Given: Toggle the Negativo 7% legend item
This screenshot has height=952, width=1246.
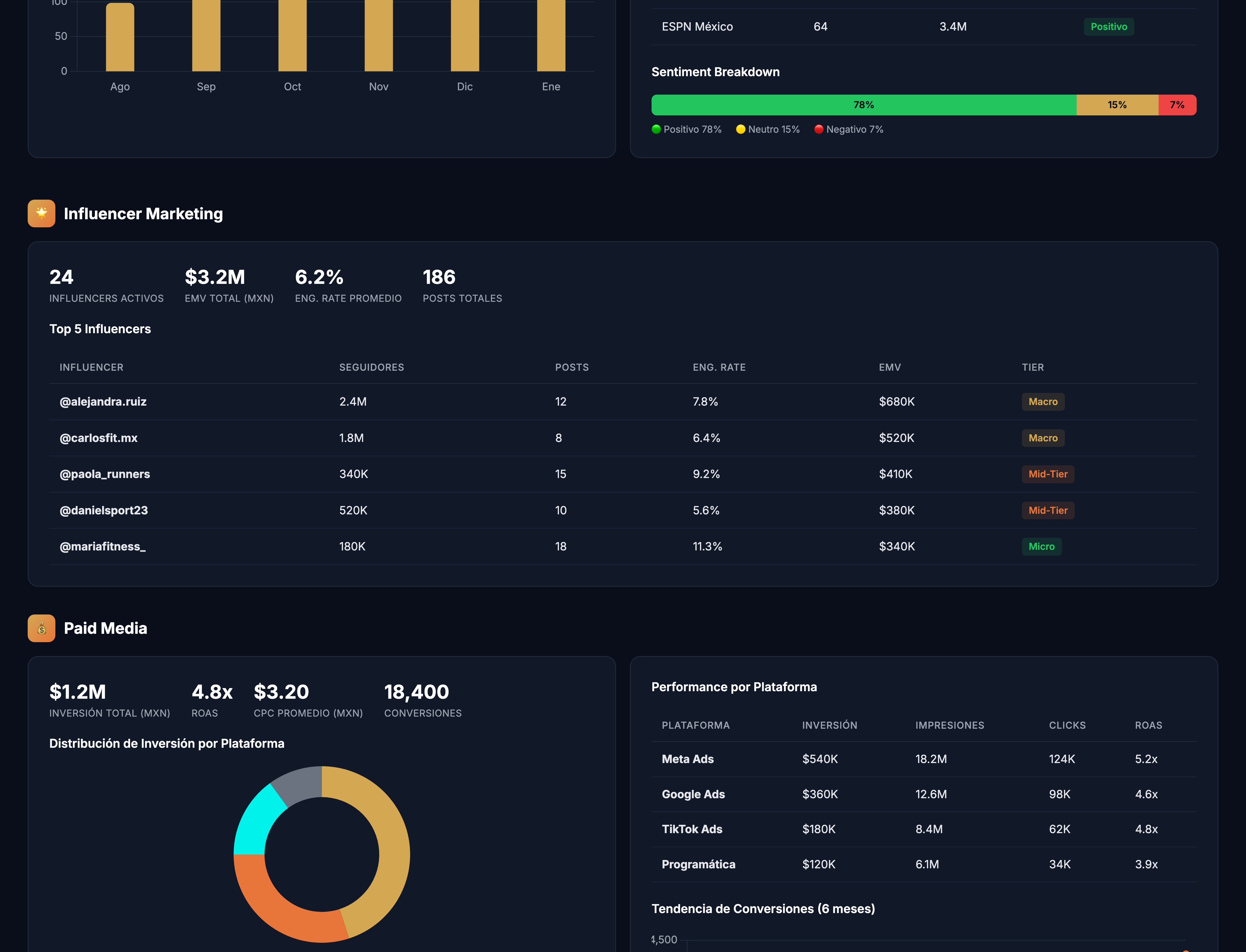Looking at the screenshot, I should coord(848,129).
